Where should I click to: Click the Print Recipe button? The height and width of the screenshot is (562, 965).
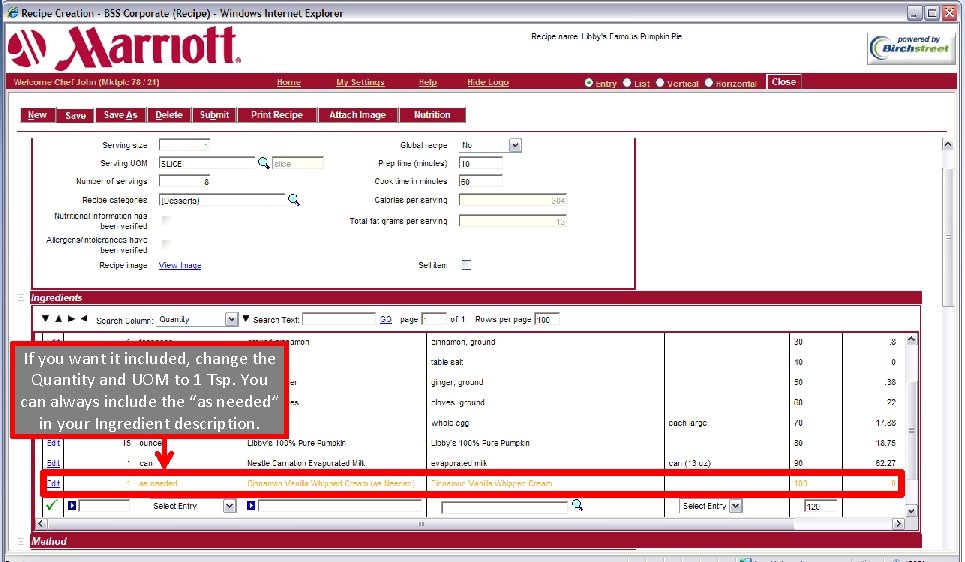pyautogui.click(x=277, y=115)
